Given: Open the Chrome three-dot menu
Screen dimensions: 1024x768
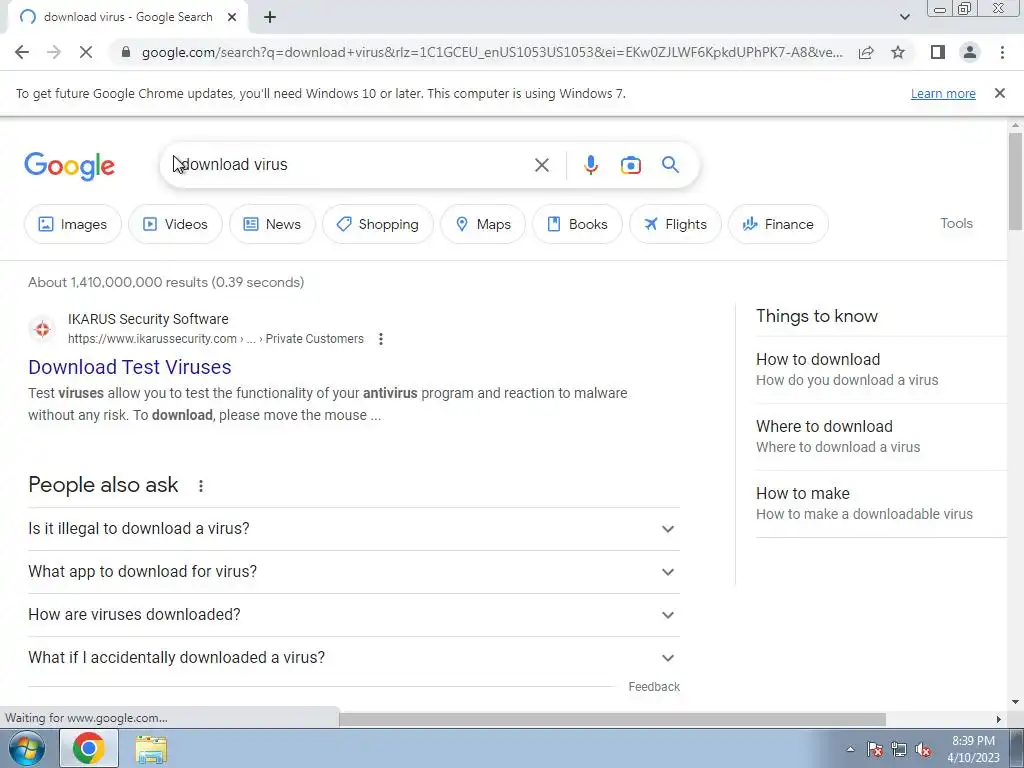Looking at the screenshot, I should coord(1002,52).
